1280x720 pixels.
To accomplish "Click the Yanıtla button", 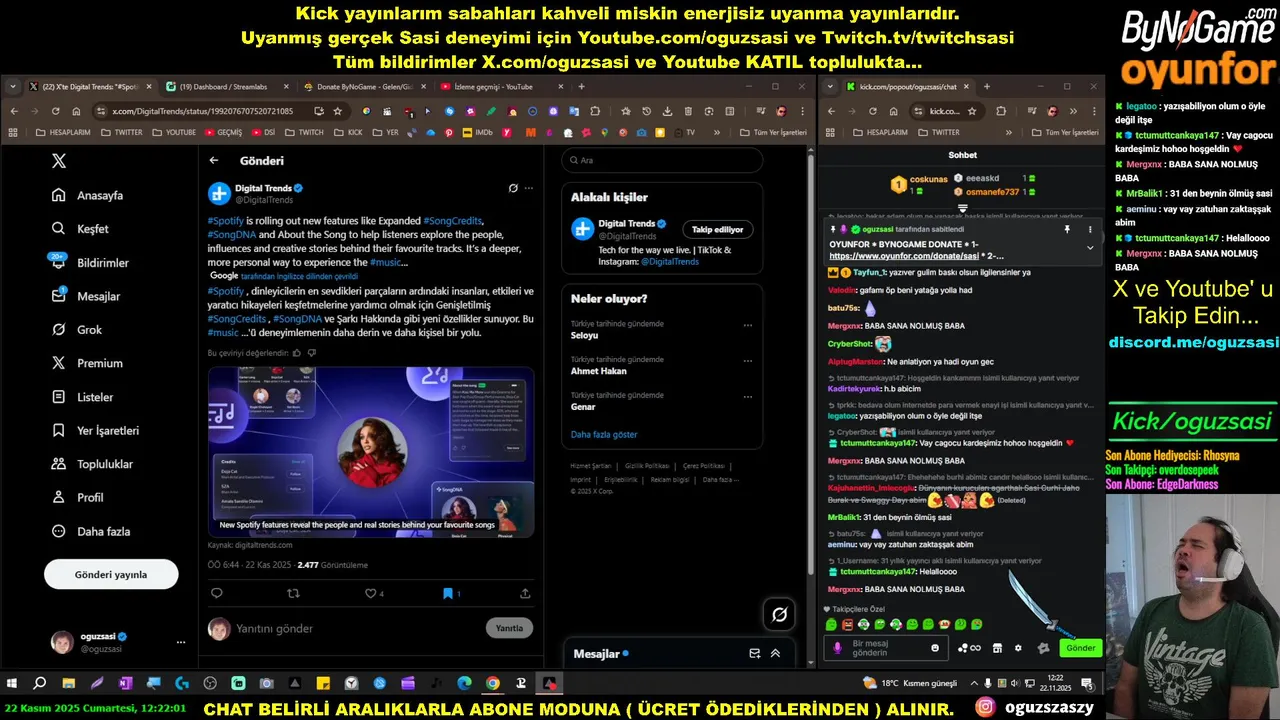I will pyautogui.click(x=510, y=628).
